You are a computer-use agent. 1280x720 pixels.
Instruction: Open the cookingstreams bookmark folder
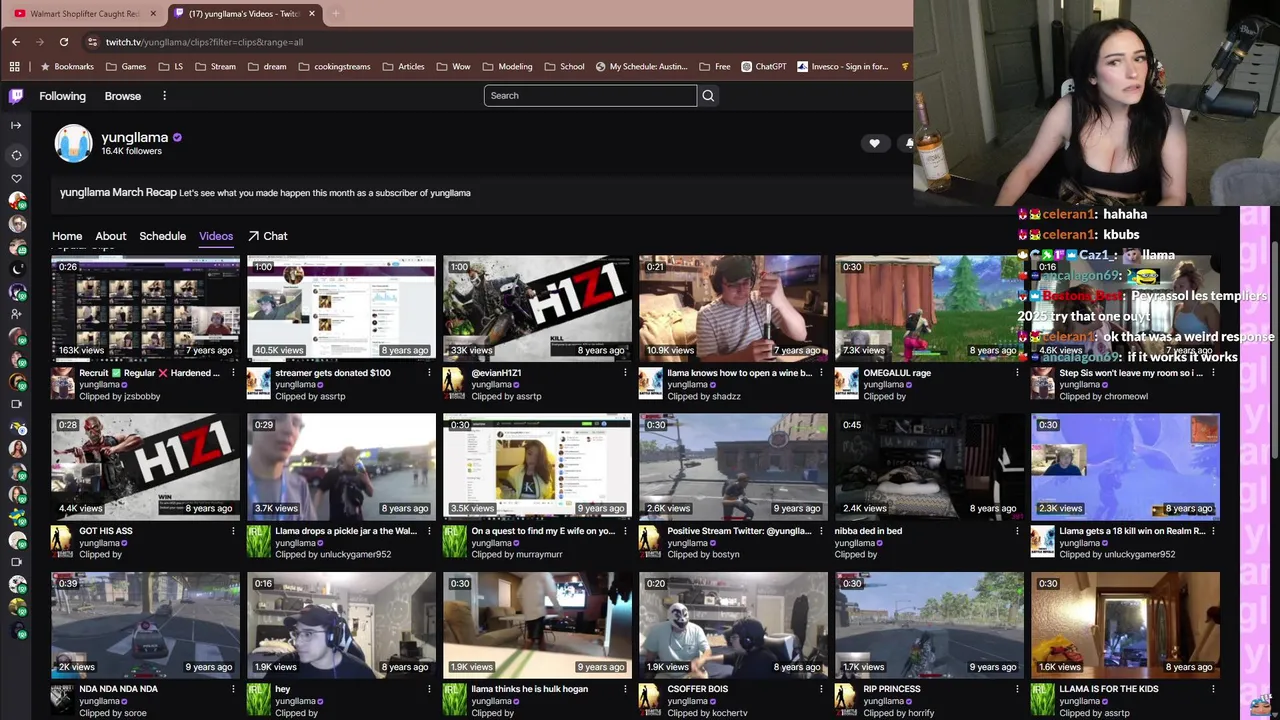pos(334,67)
